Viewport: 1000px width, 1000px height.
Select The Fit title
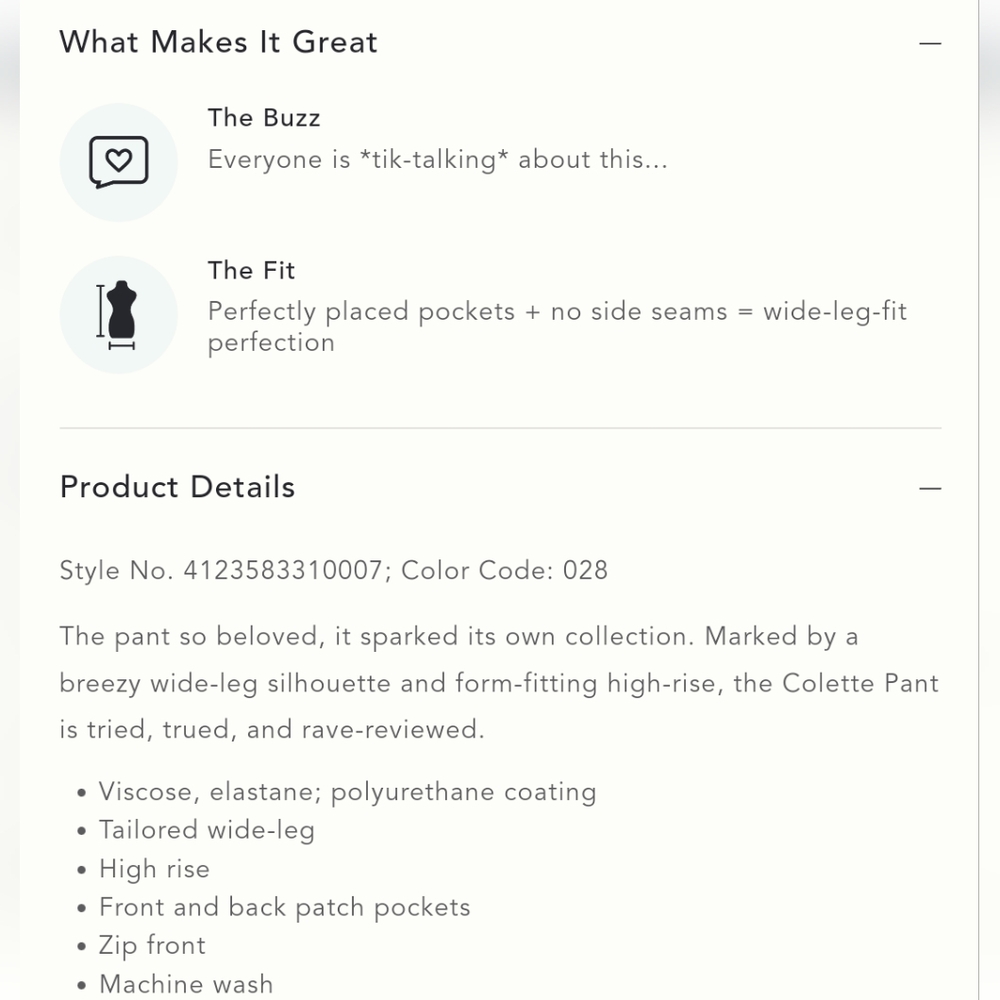coord(251,270)
